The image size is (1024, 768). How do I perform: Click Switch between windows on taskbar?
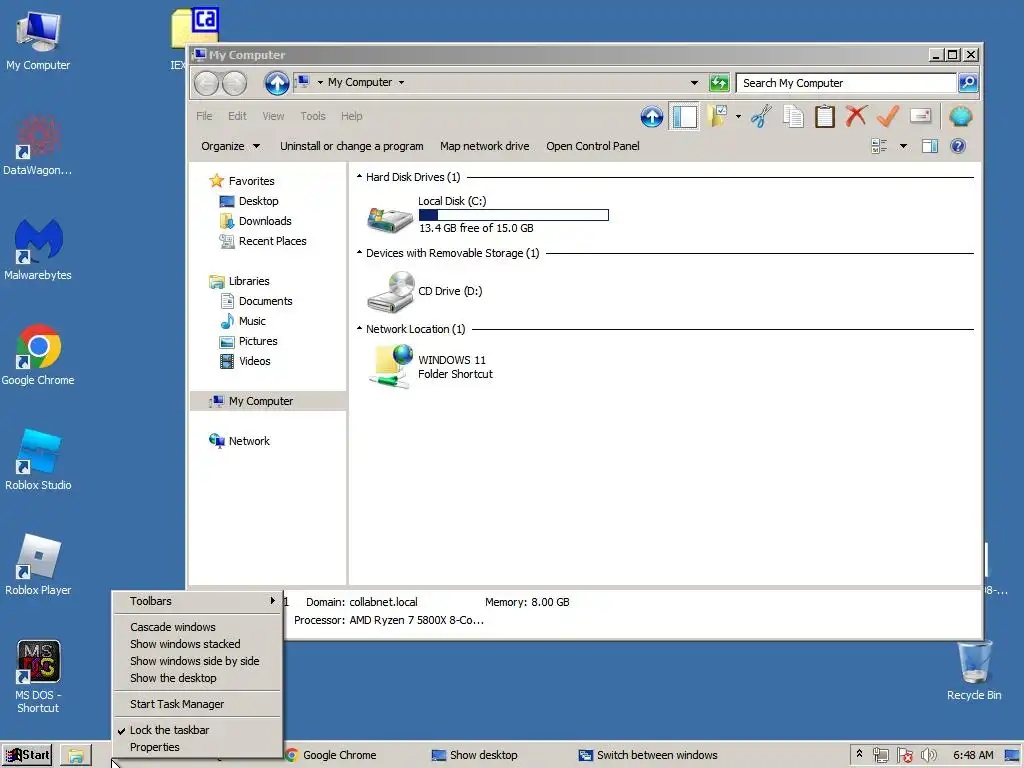coord(648,755)
